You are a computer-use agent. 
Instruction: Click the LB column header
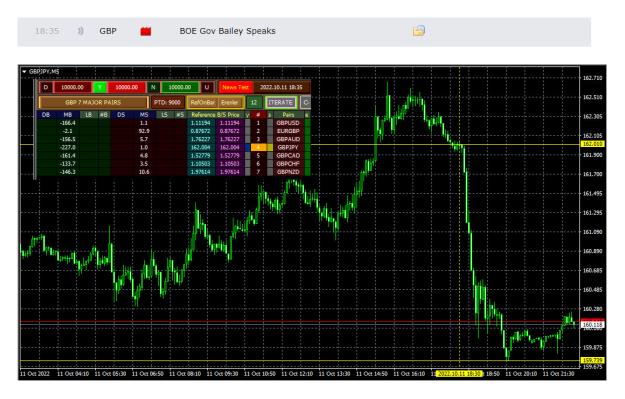(88, 115)
